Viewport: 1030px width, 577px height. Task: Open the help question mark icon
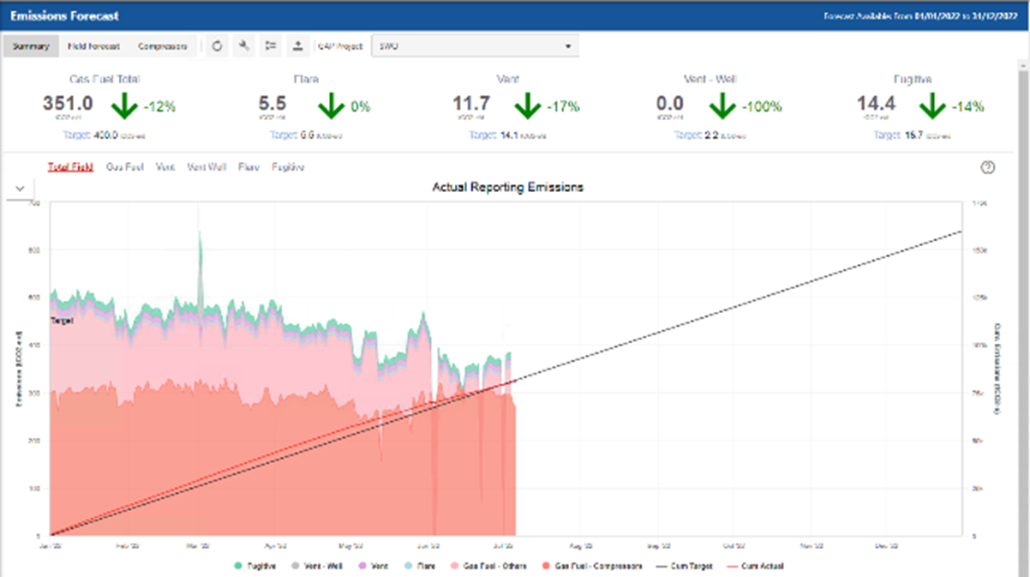point(988,168)
